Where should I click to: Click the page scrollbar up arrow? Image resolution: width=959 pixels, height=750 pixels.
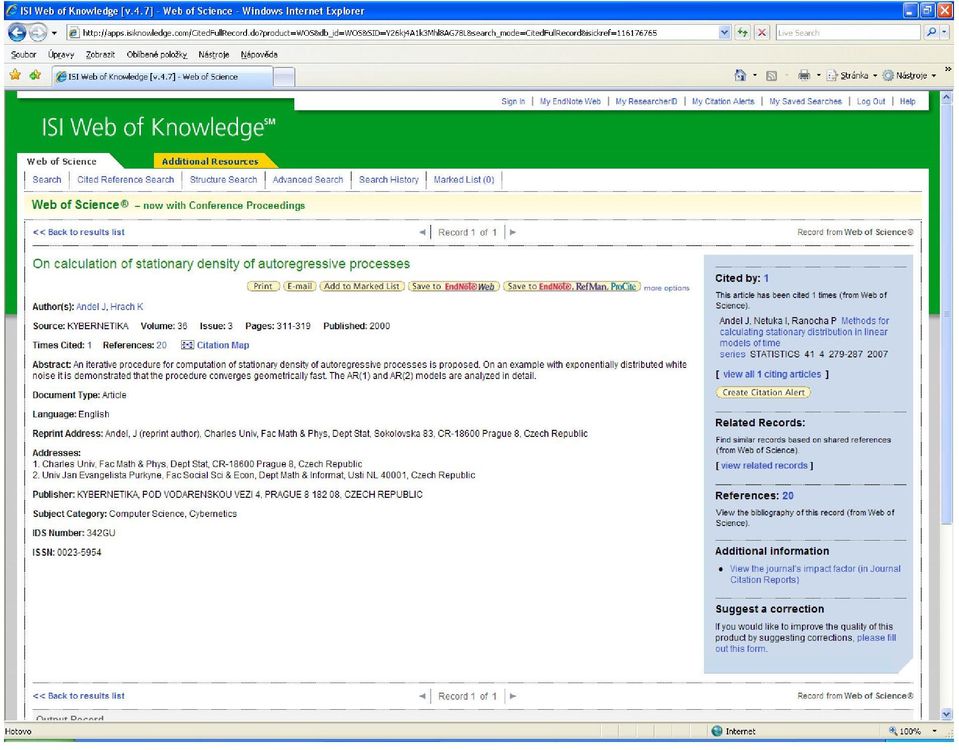947,97
